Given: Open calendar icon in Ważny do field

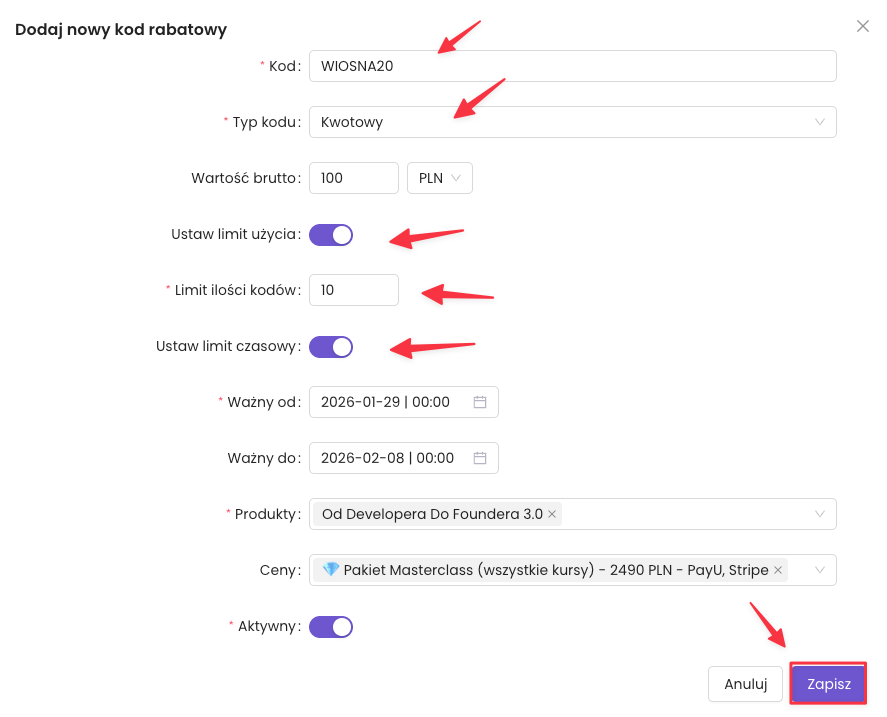Looking at the screenshot, I should pyautogui.click(x=480, y=458).
